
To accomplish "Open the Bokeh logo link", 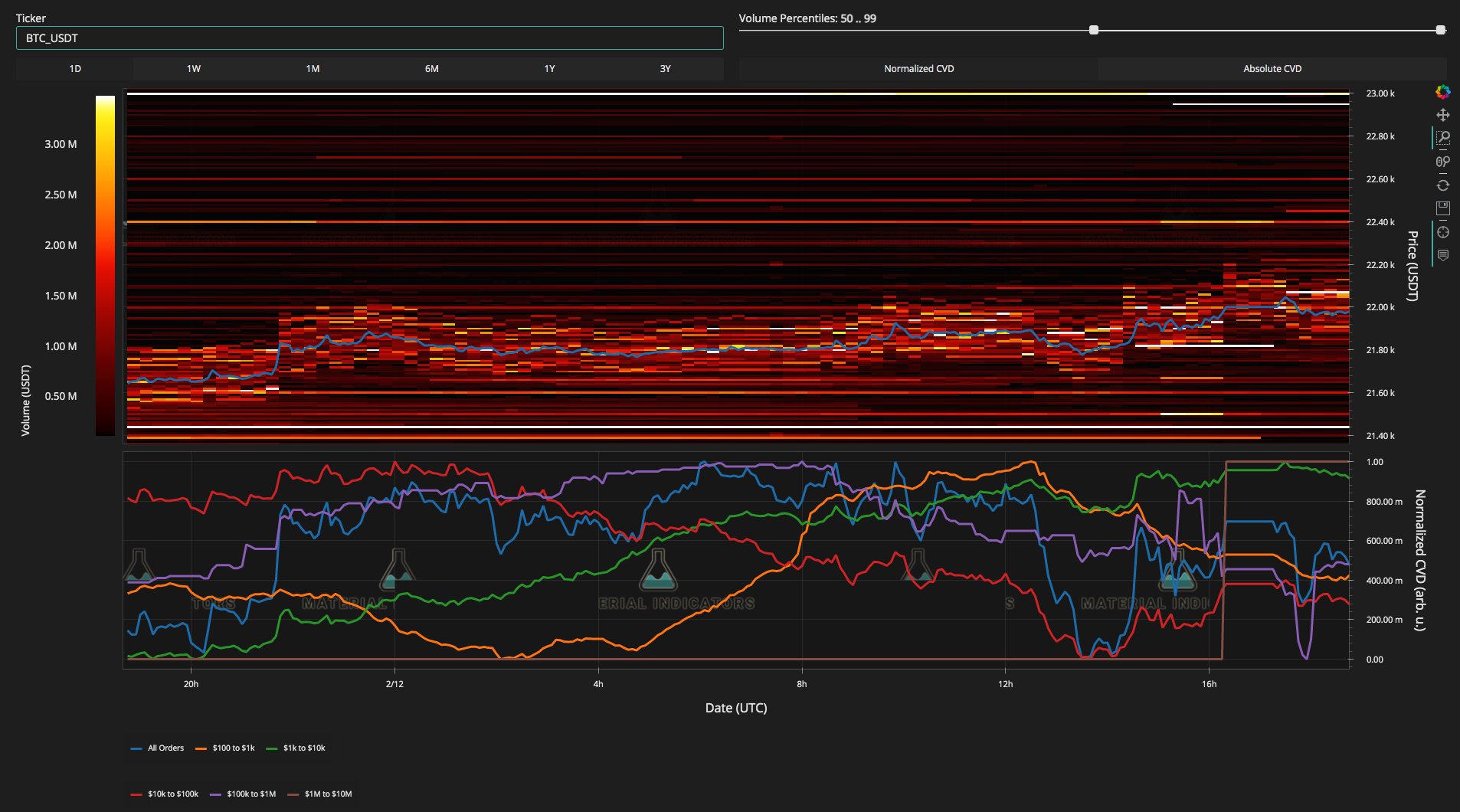I will (1442, 92).
